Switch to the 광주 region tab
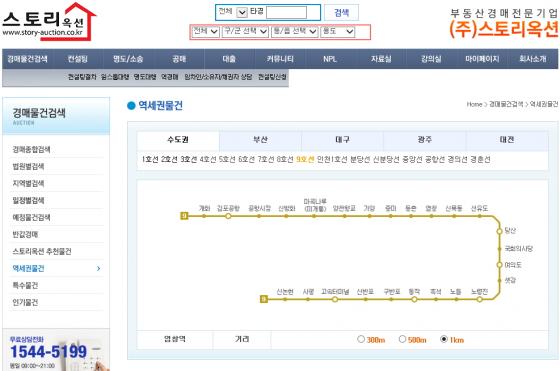Viewport: 560px width, 371px height. (425, 140)
